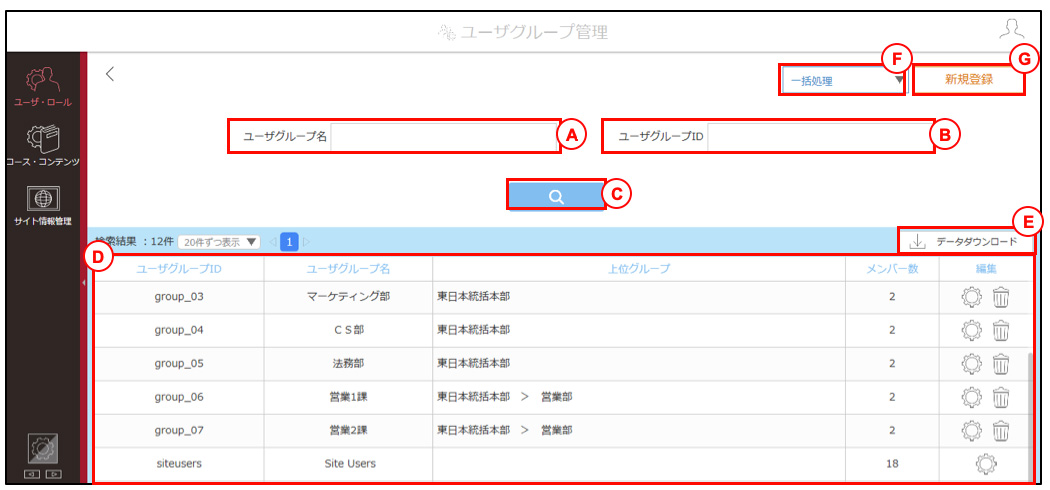Image resolution: width=1050 pixels, height=490 pixels.
Task: Click the gear edit icon for siteusers
Action: point(986,463)
